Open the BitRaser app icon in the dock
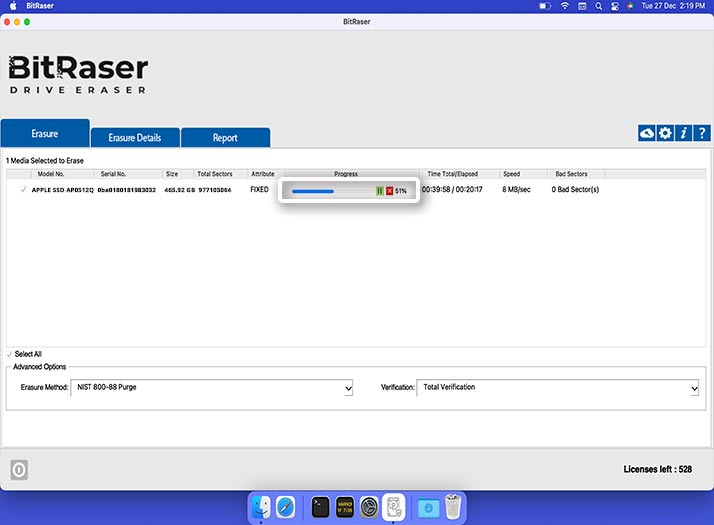The height and width of the screenshot is (525, 714). 393,507
